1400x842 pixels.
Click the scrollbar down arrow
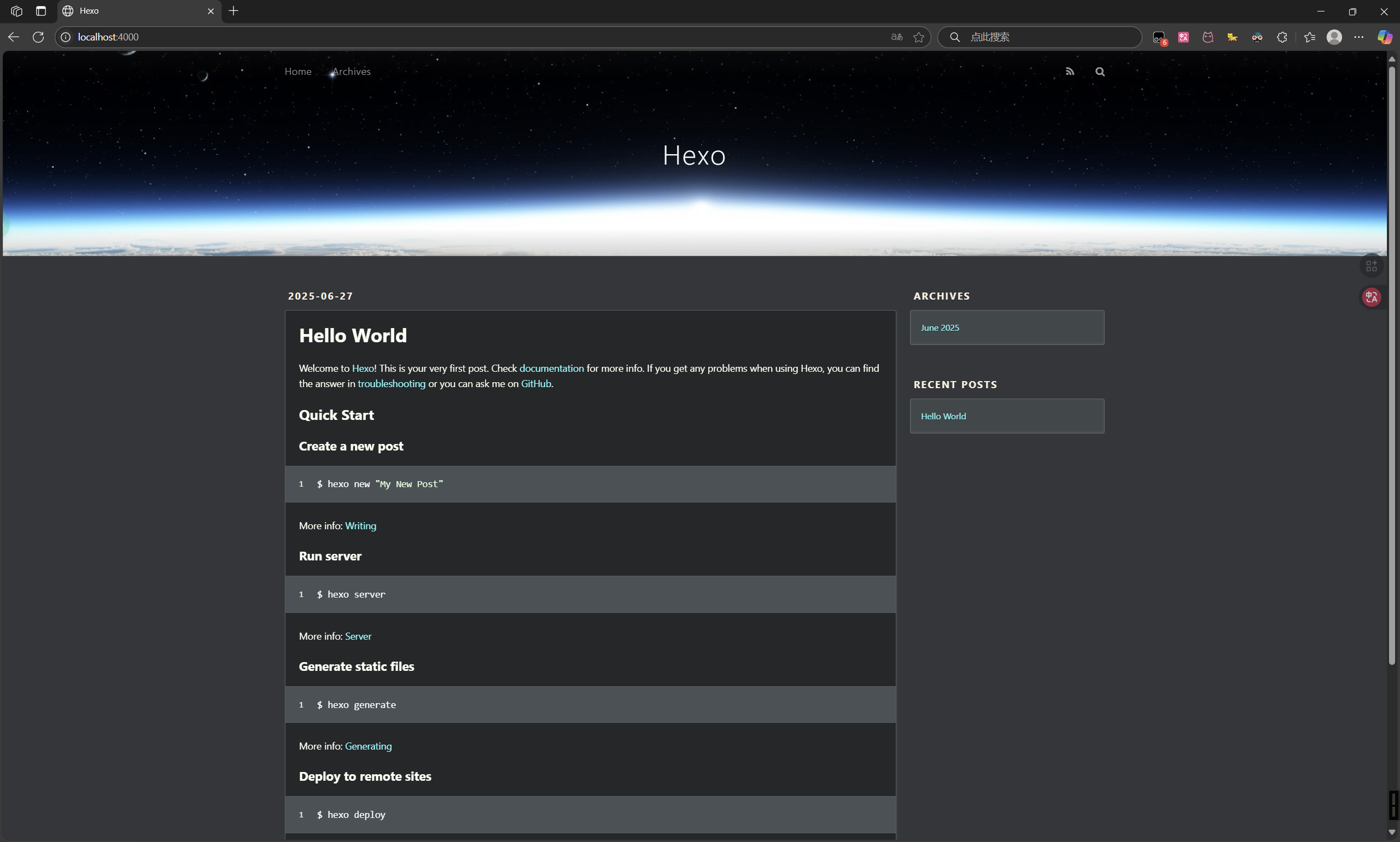[1391, 832]
